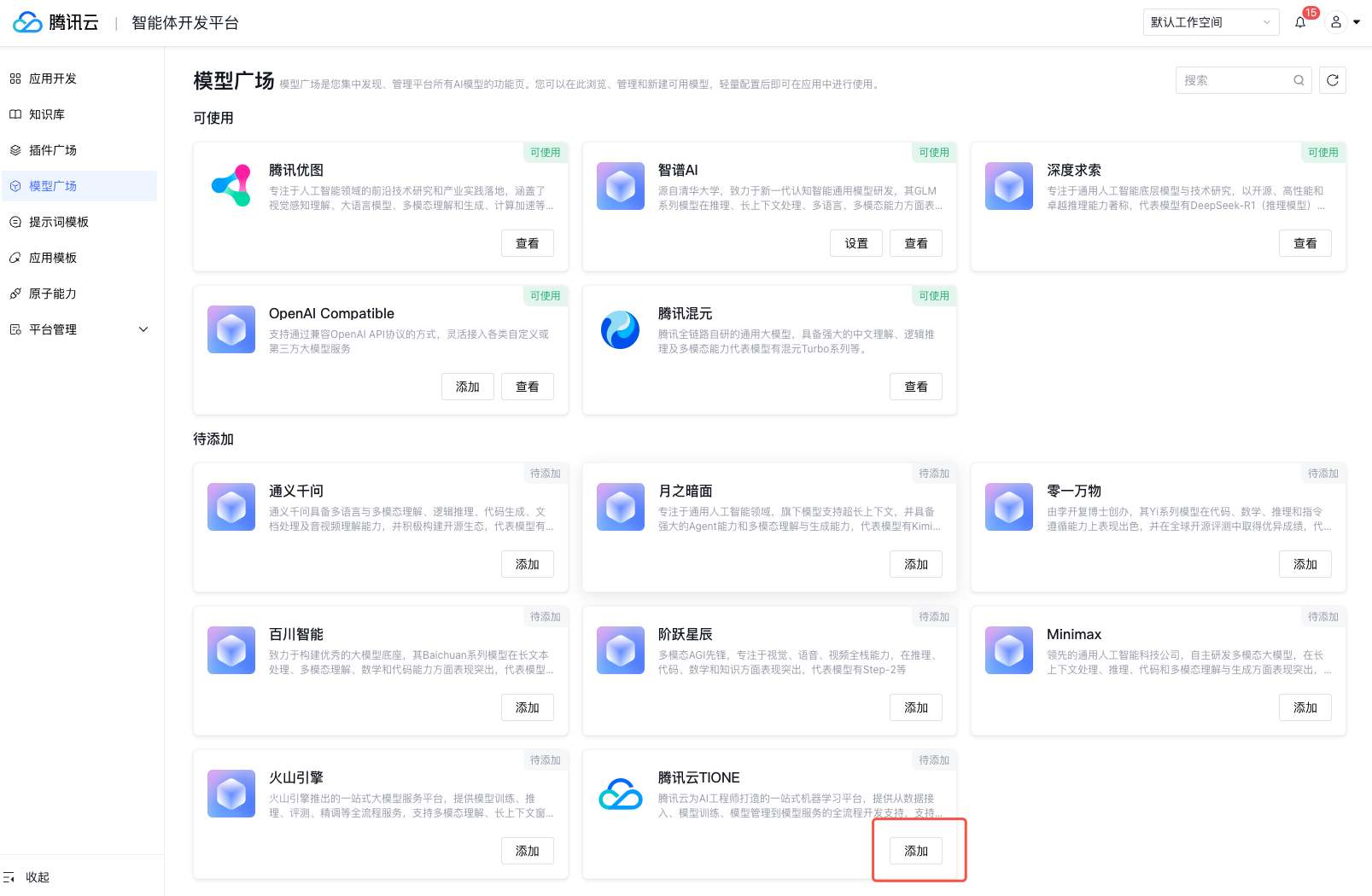The width and height of the screenshot is (1372, 896).
Task: Add the 火山引擎 model
Action: click(528, 851)
